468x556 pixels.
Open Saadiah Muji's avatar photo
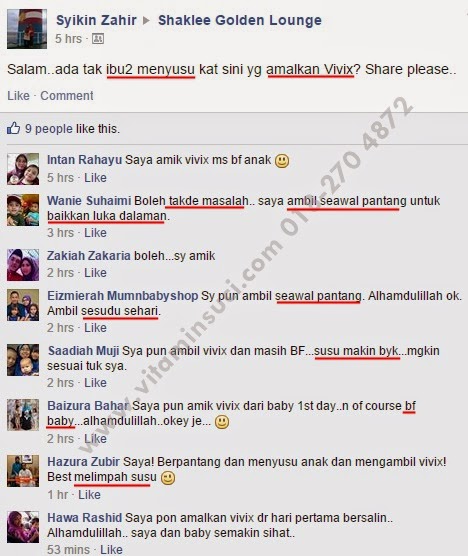[23, 360]
